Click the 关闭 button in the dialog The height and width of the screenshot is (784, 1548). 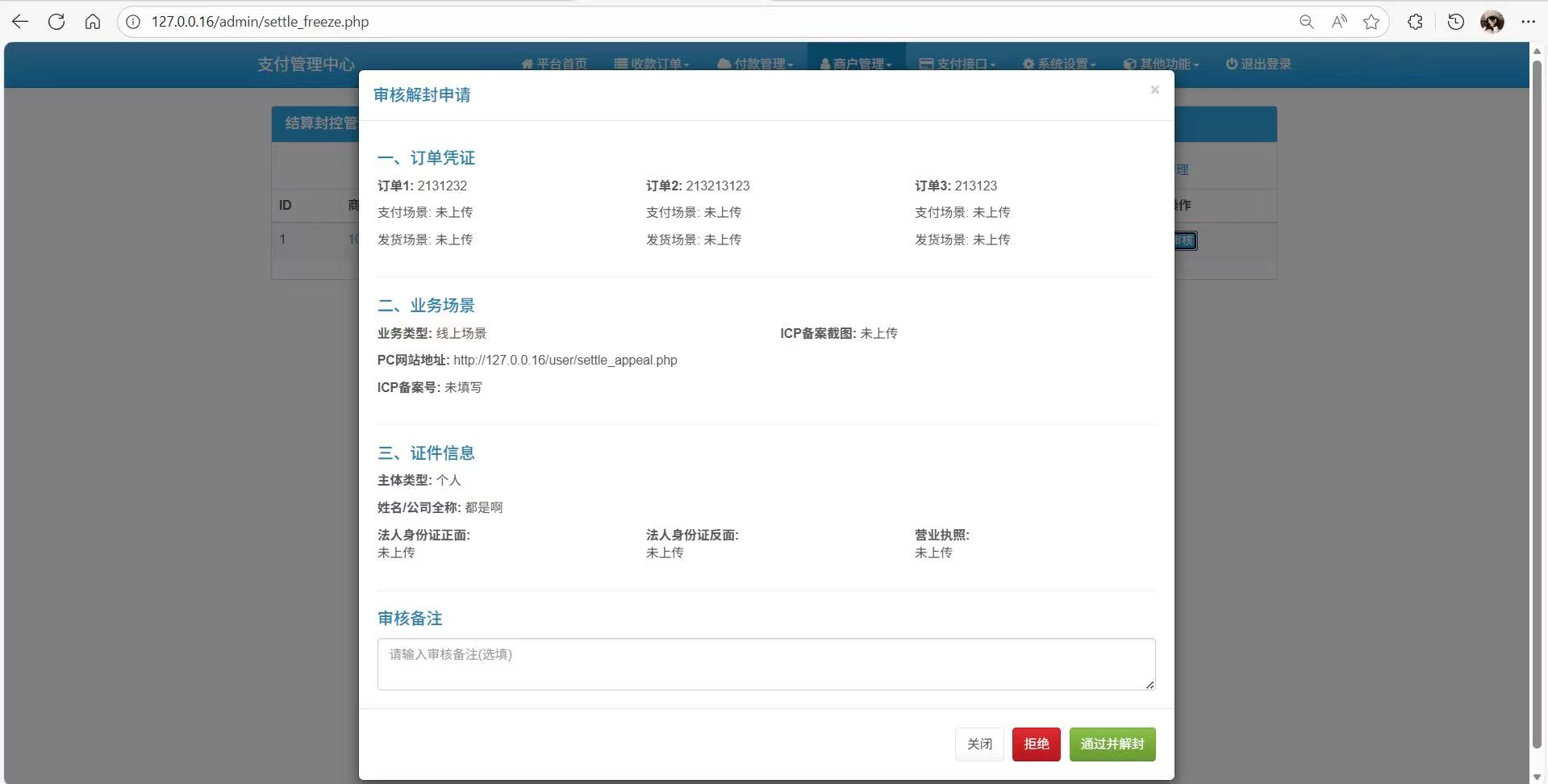(978, 744)
